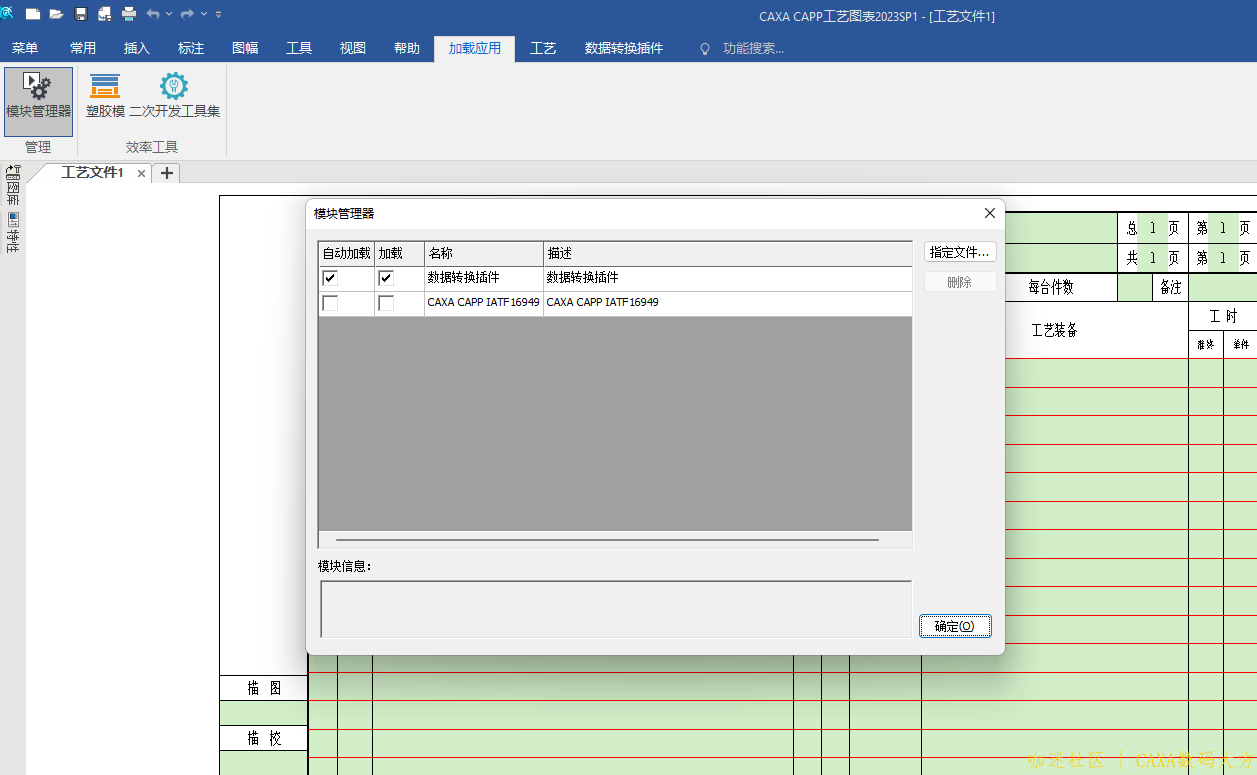Confirm the dialog with 确定(O)
Viewport: 1257px width, 775px height.
954,626
